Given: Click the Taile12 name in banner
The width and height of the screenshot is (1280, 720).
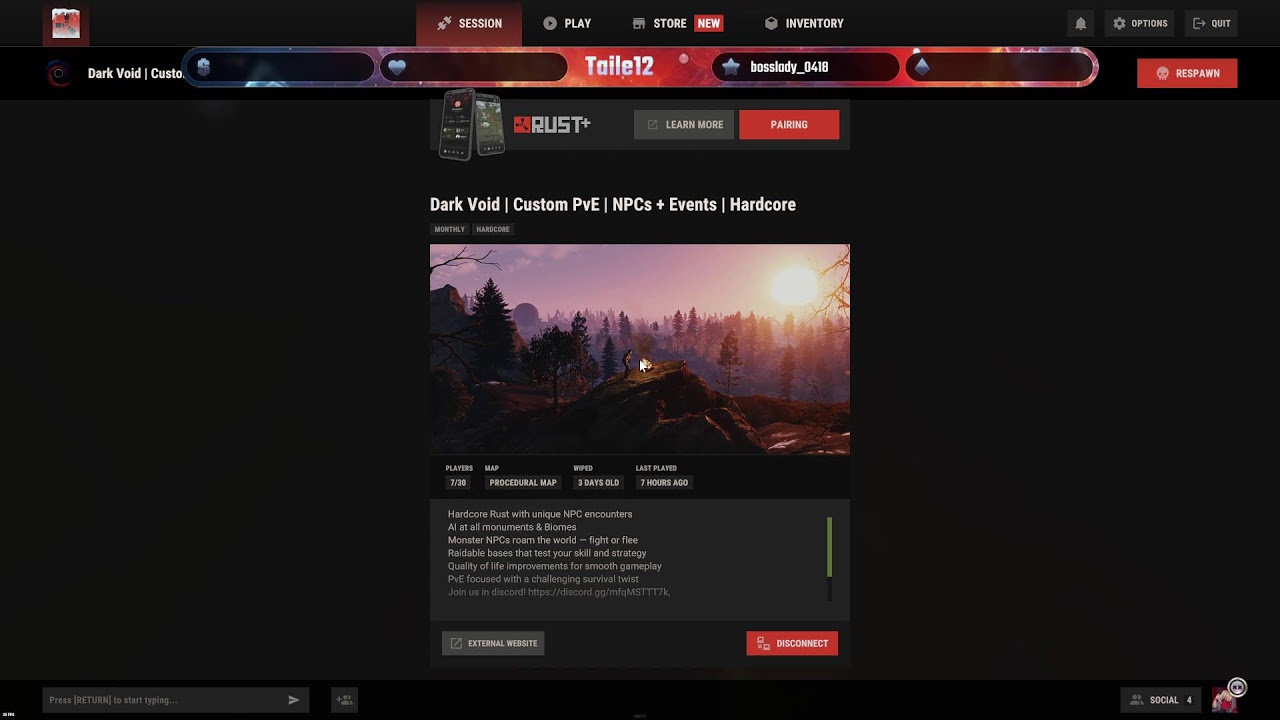Looking at the screenshot, I should tap(619, 66).
